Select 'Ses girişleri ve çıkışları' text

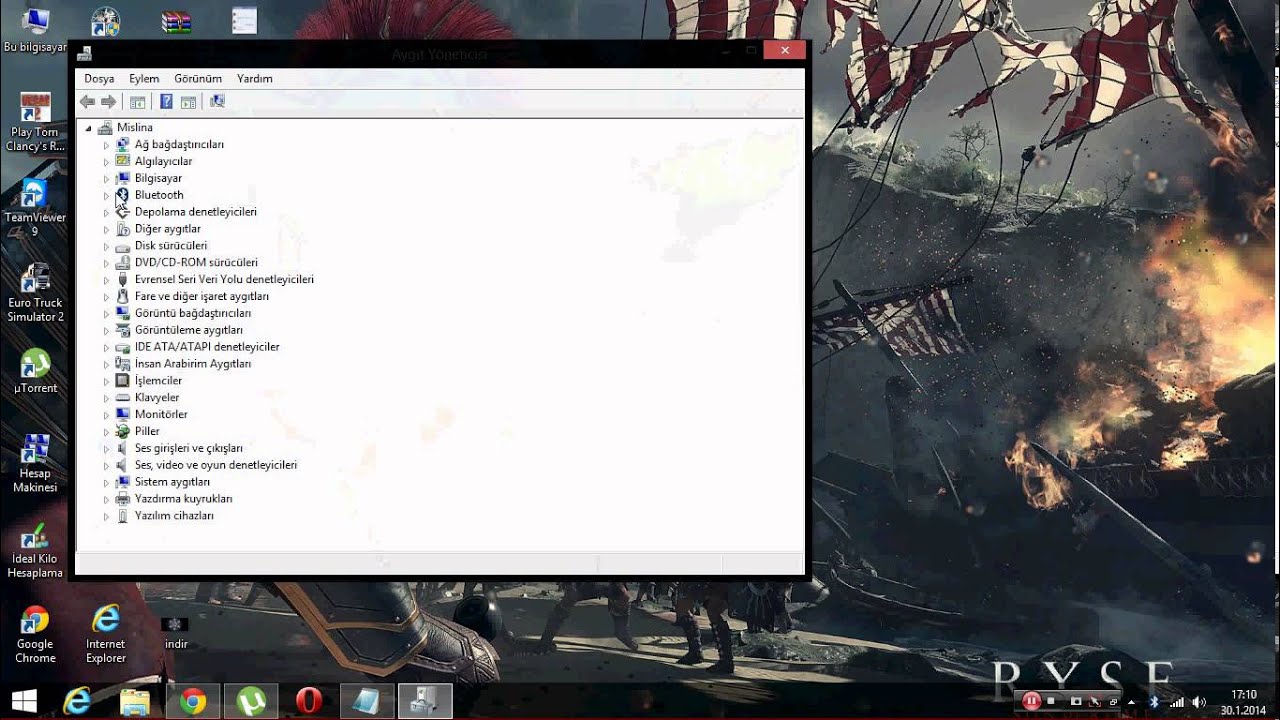189,448
